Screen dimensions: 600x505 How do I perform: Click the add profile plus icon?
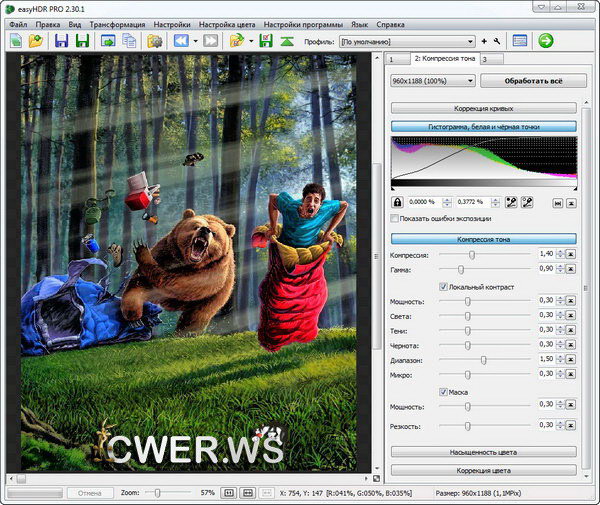point(484,42)
